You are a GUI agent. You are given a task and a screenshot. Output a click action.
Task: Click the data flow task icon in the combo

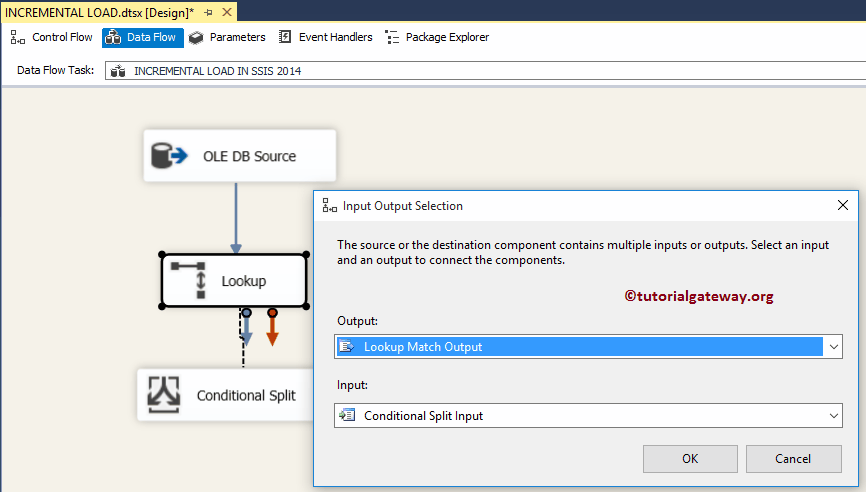pos(118,71)
